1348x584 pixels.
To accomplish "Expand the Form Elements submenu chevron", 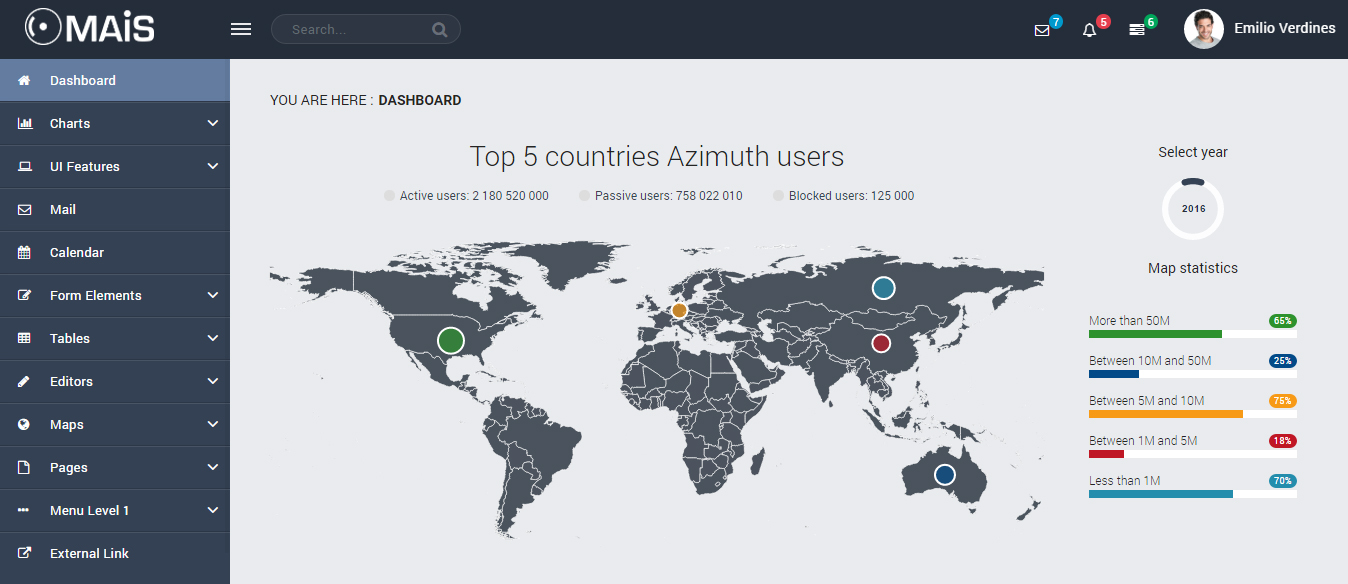I will click(212, 295).
